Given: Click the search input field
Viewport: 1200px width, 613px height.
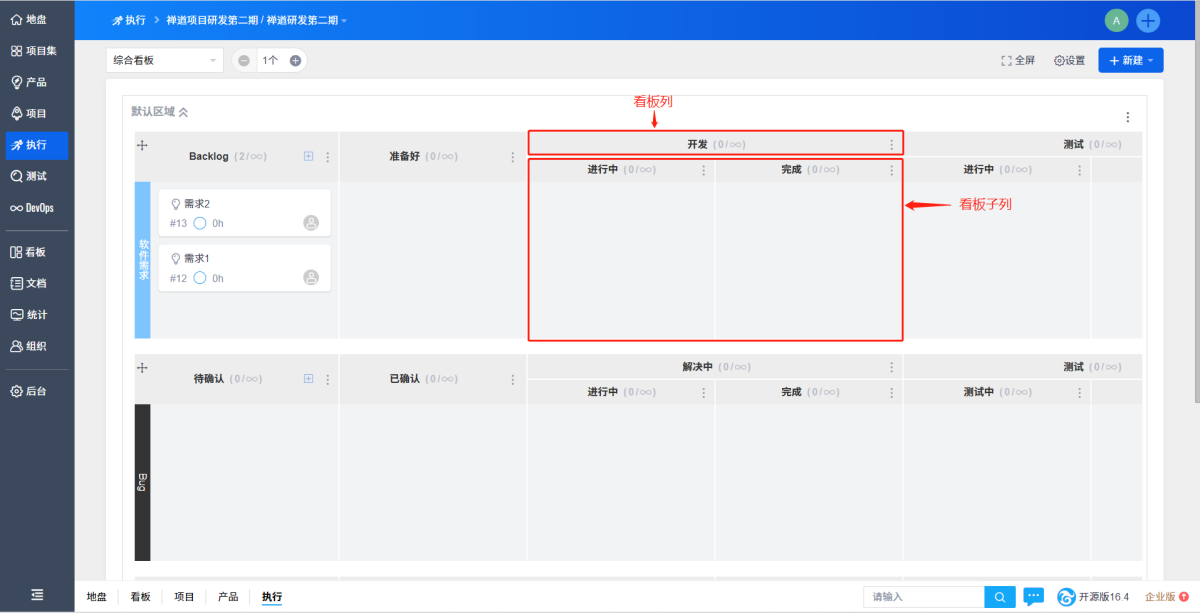Looking at the screenshot, I should [x=924, y=597].
